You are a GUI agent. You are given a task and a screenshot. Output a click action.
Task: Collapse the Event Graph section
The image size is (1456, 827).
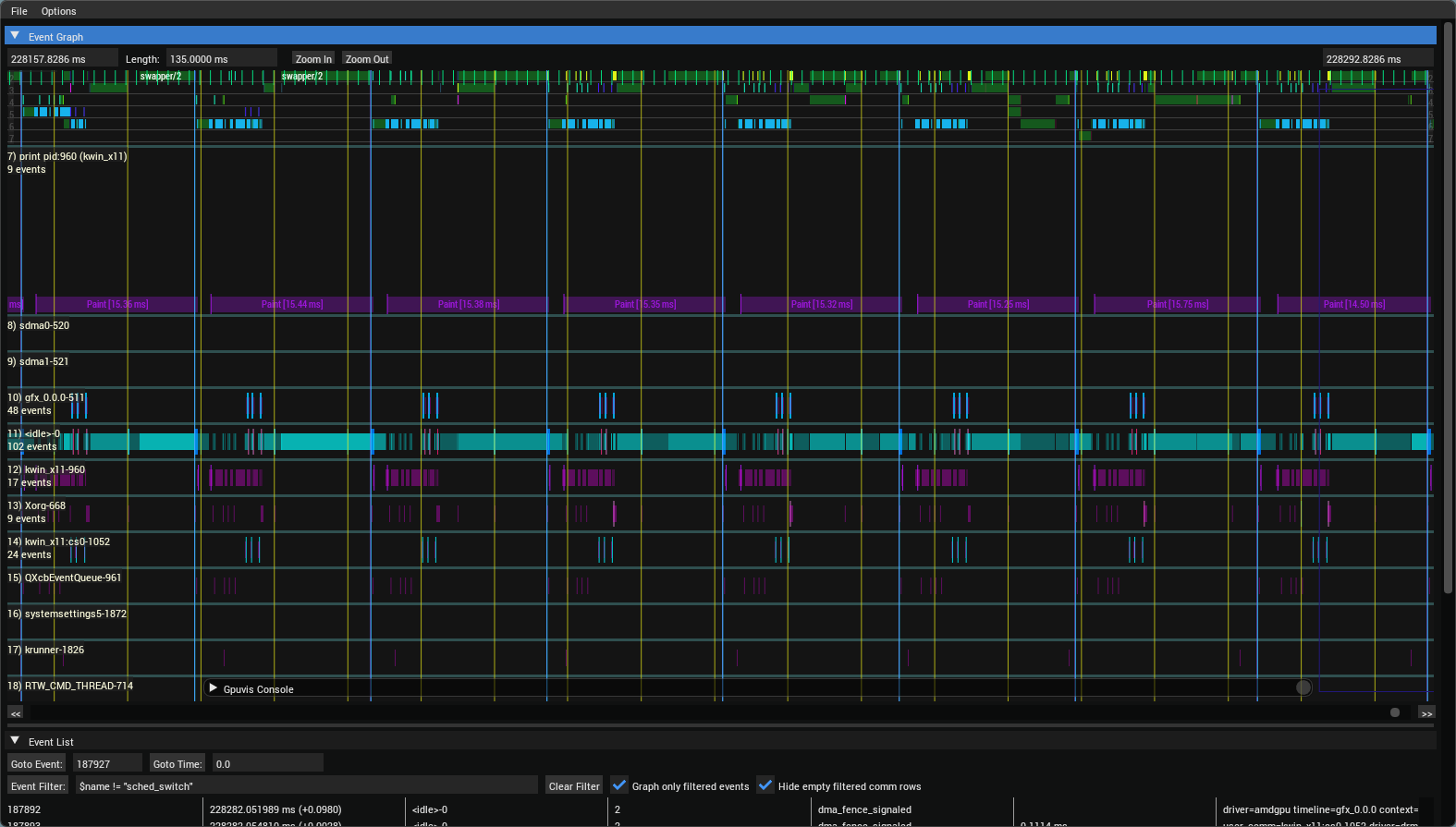[15, 36]
